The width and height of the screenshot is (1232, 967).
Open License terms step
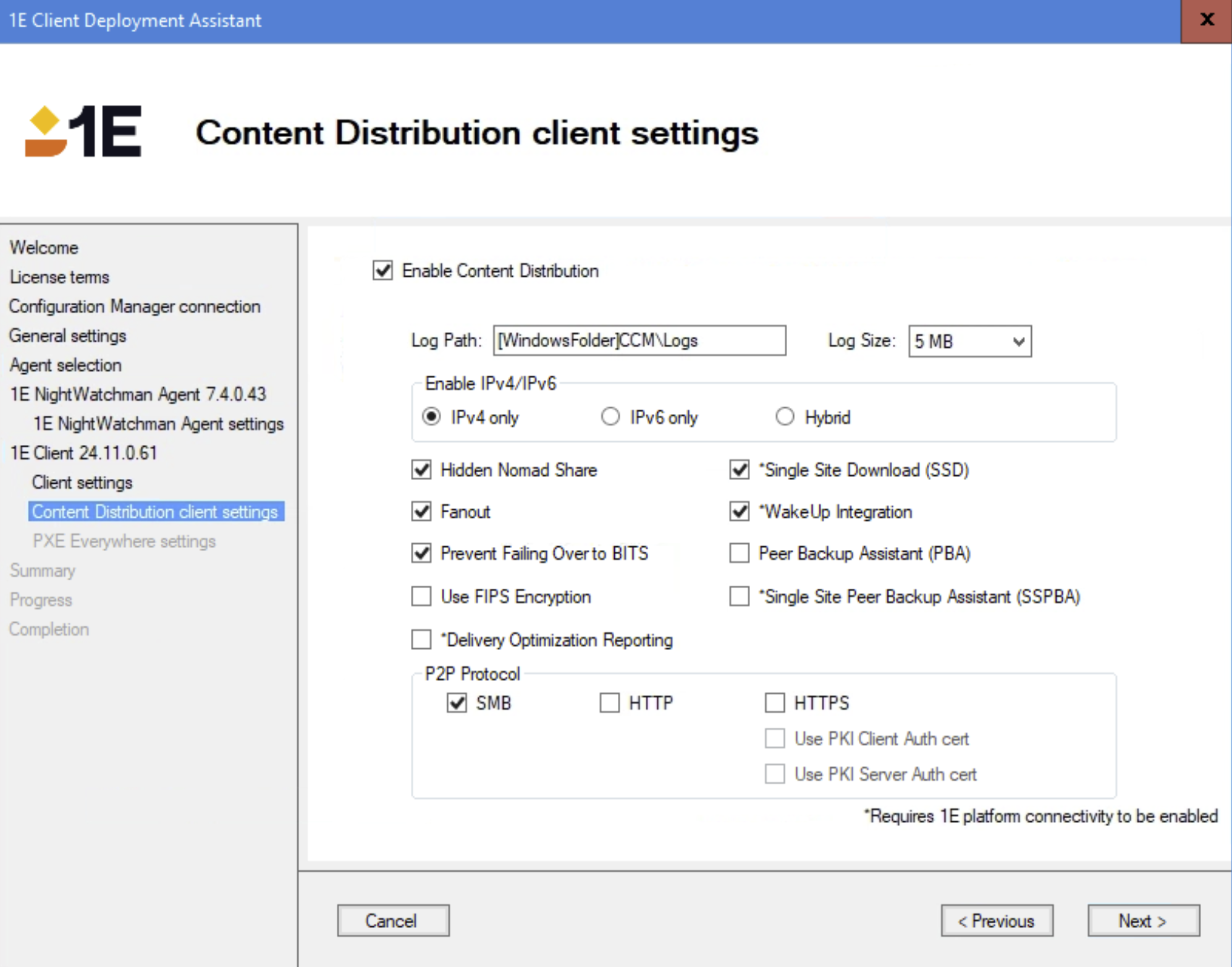pos(59,277)
